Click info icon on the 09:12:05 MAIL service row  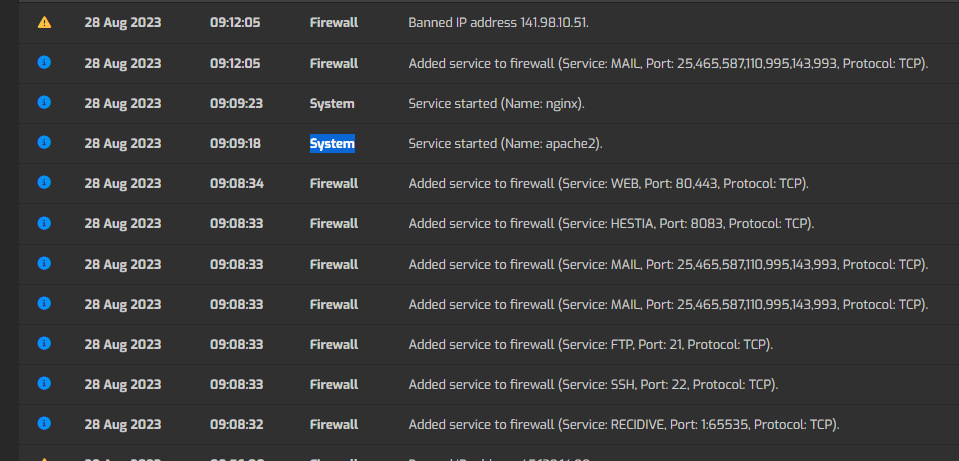click(44, 62)
